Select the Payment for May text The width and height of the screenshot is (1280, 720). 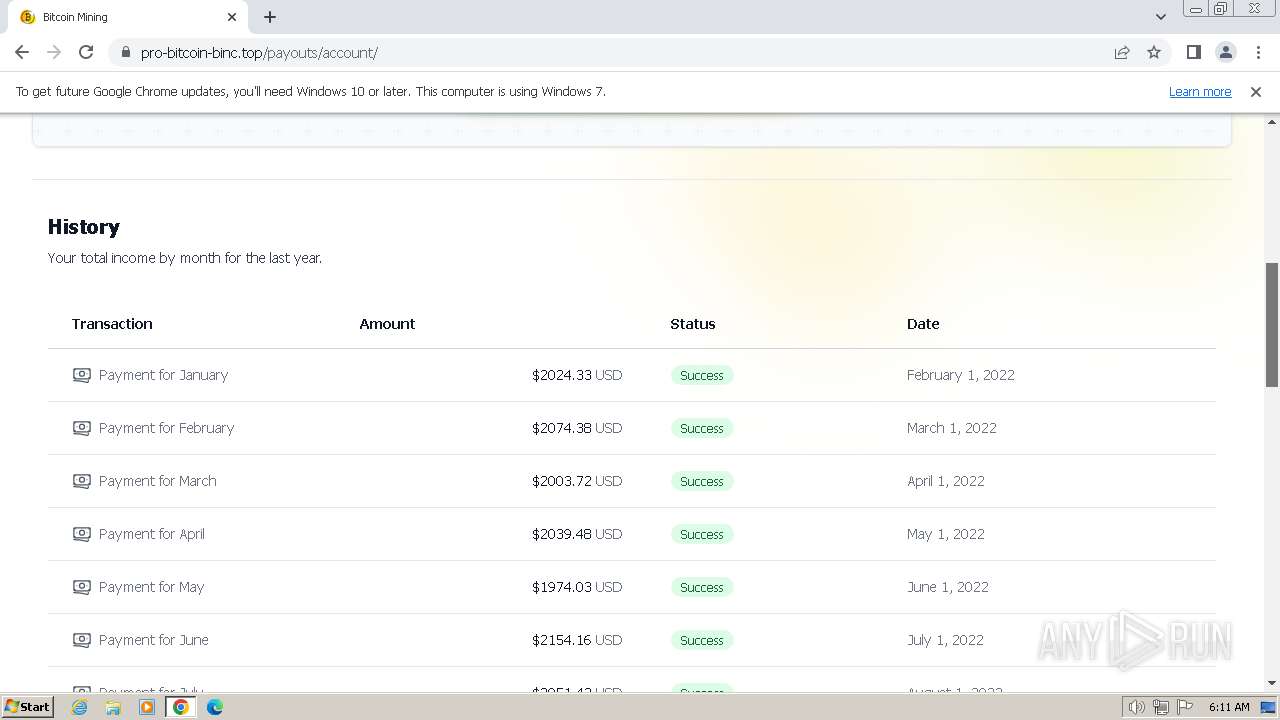[x=151, y=587]
